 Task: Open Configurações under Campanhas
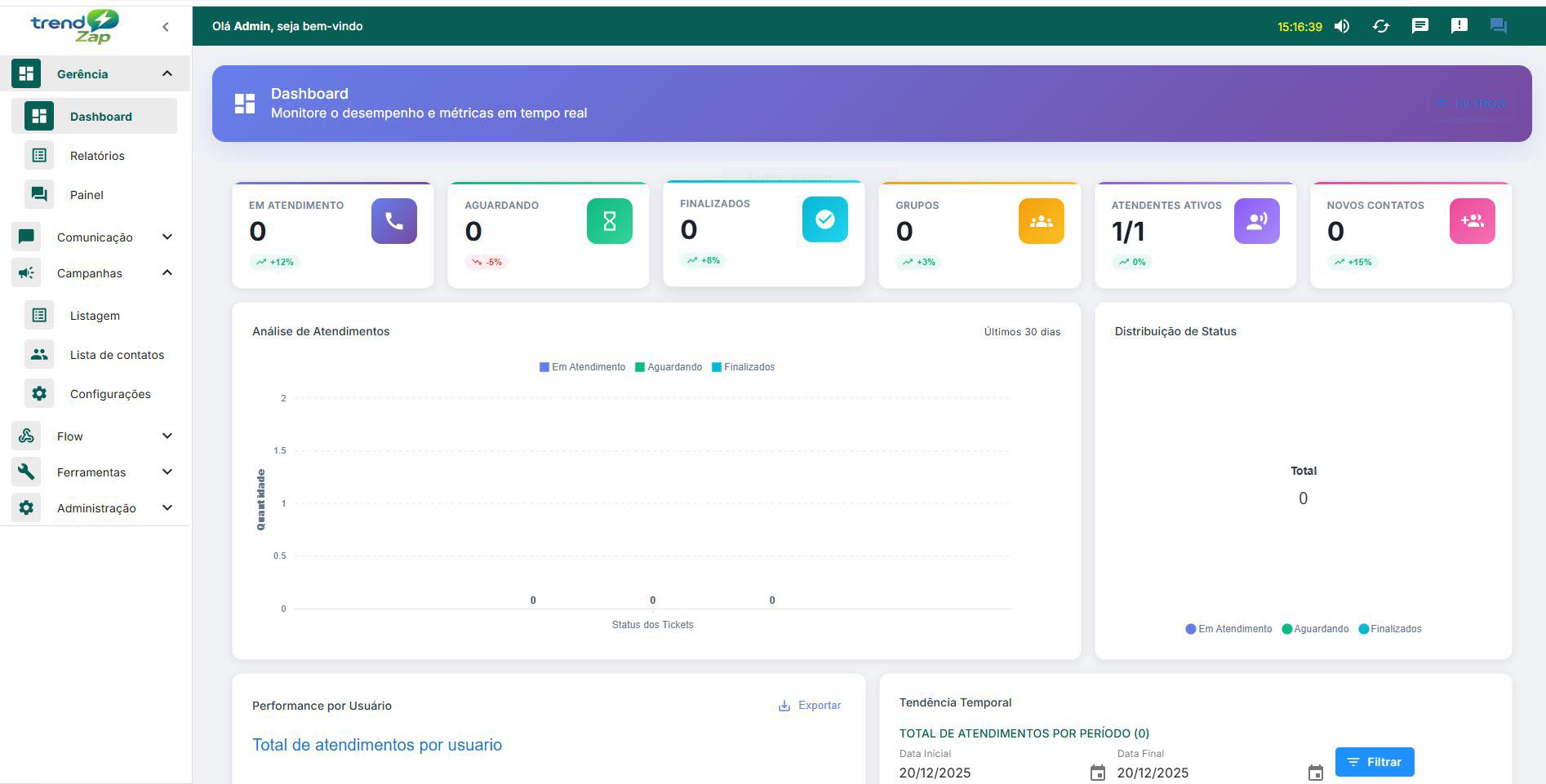tap(110, 393)
